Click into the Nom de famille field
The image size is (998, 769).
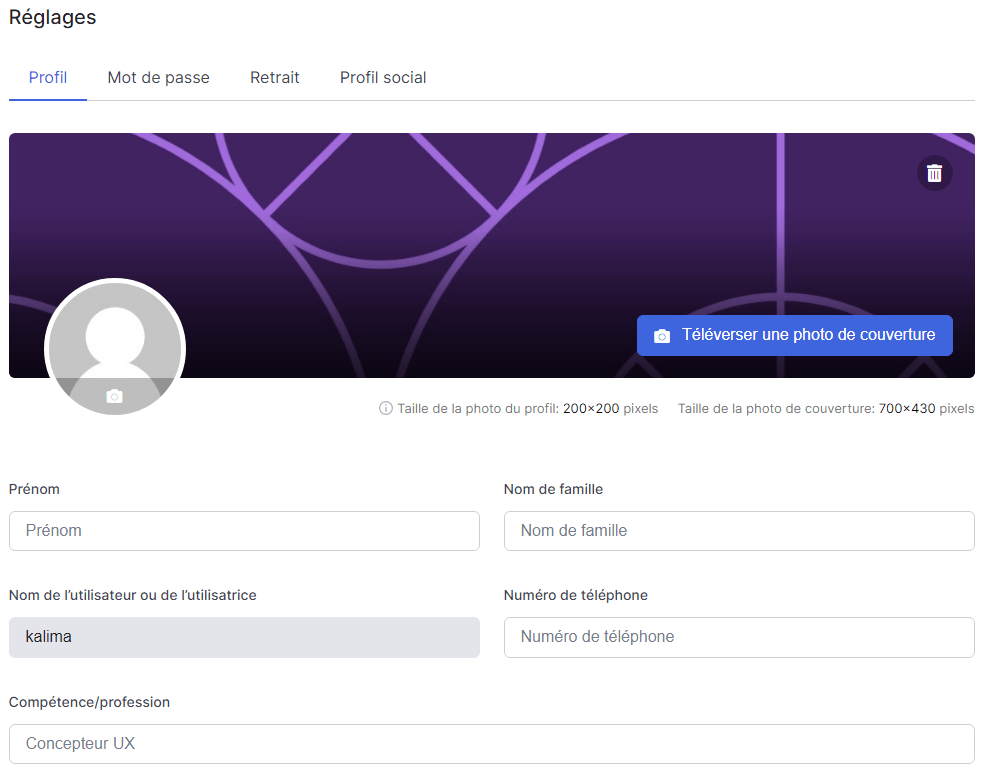click(x=739, y=531)
